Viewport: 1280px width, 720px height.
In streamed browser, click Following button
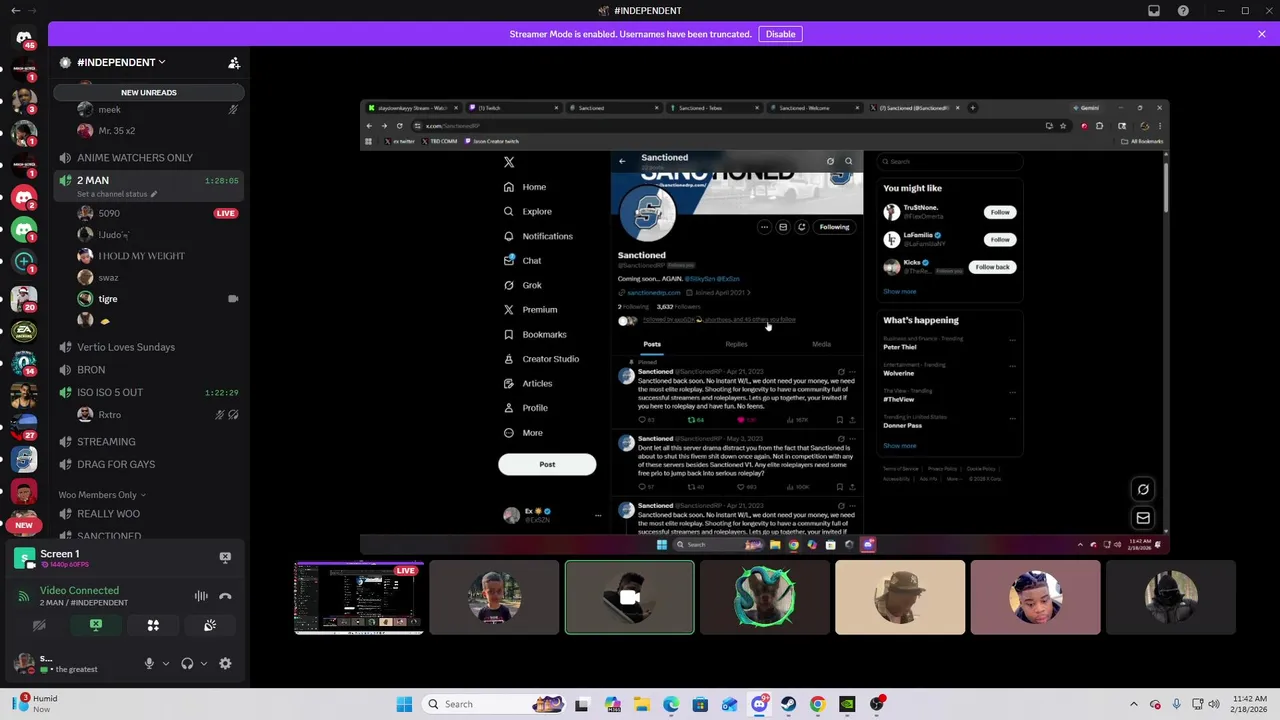pyautogui.click(x=834, y=227)
